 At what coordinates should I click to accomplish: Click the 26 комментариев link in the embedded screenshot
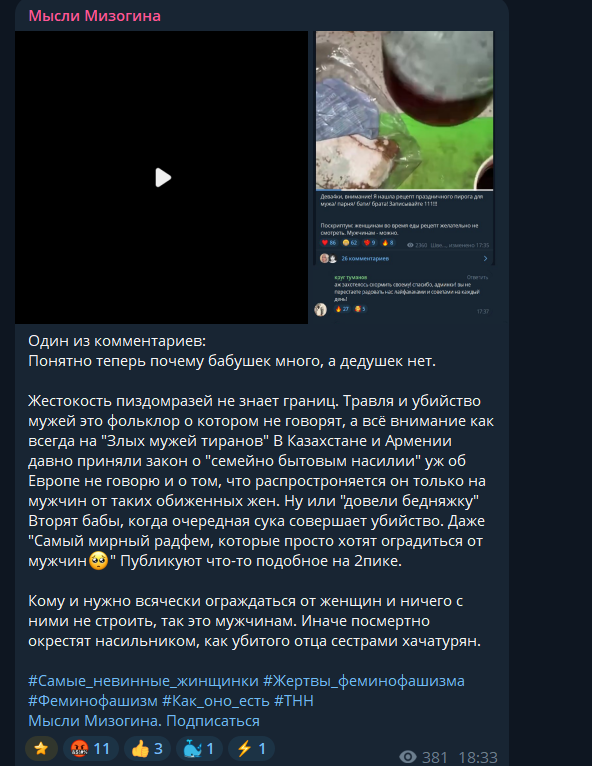(365, 258)
